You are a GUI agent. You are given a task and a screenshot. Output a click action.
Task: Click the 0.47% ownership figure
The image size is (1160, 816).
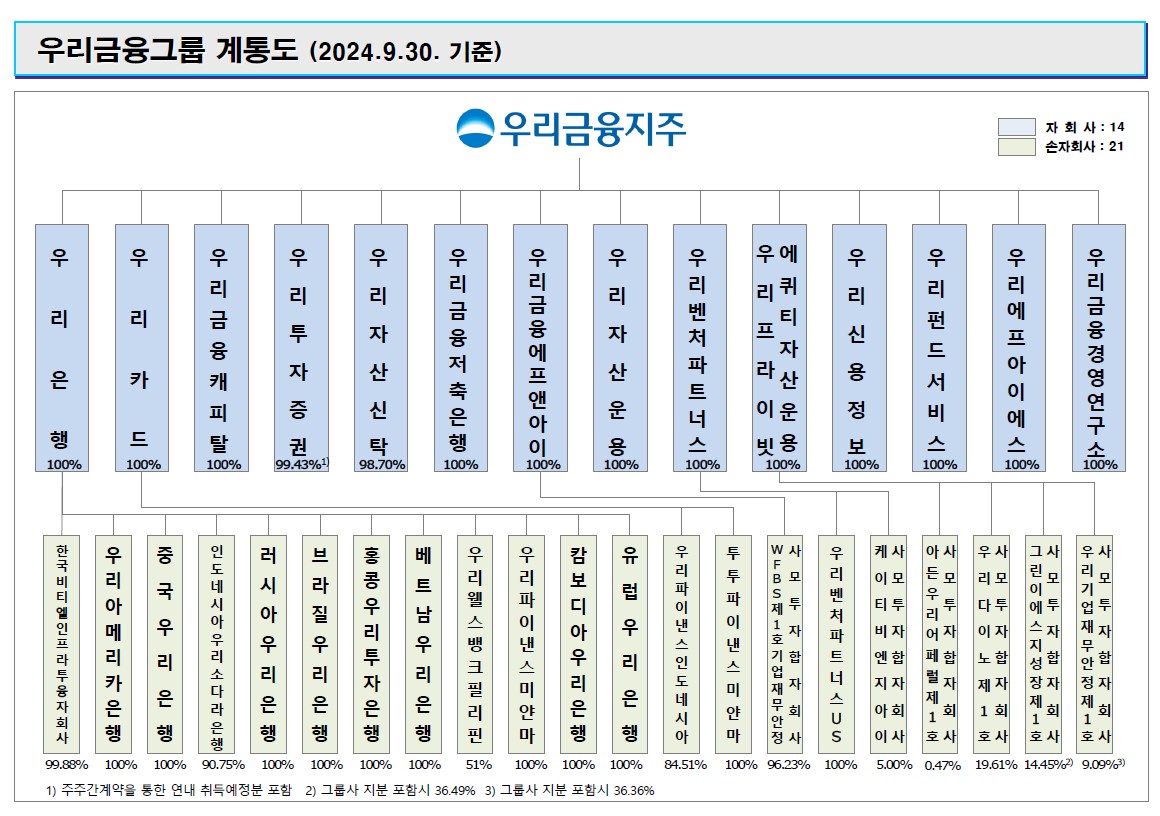(x=942, y=766)
